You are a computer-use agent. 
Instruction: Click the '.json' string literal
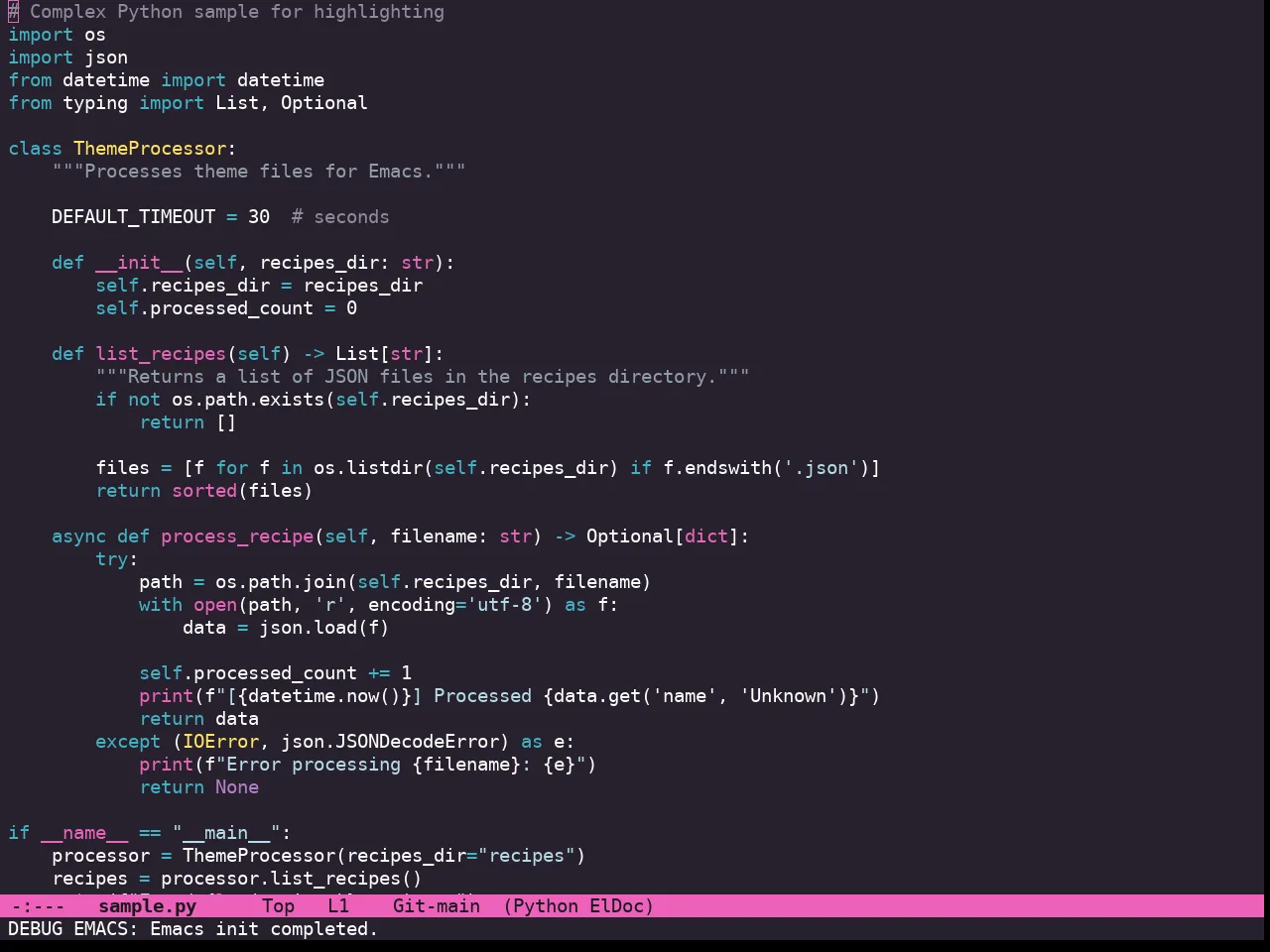(x=822, y=468)
